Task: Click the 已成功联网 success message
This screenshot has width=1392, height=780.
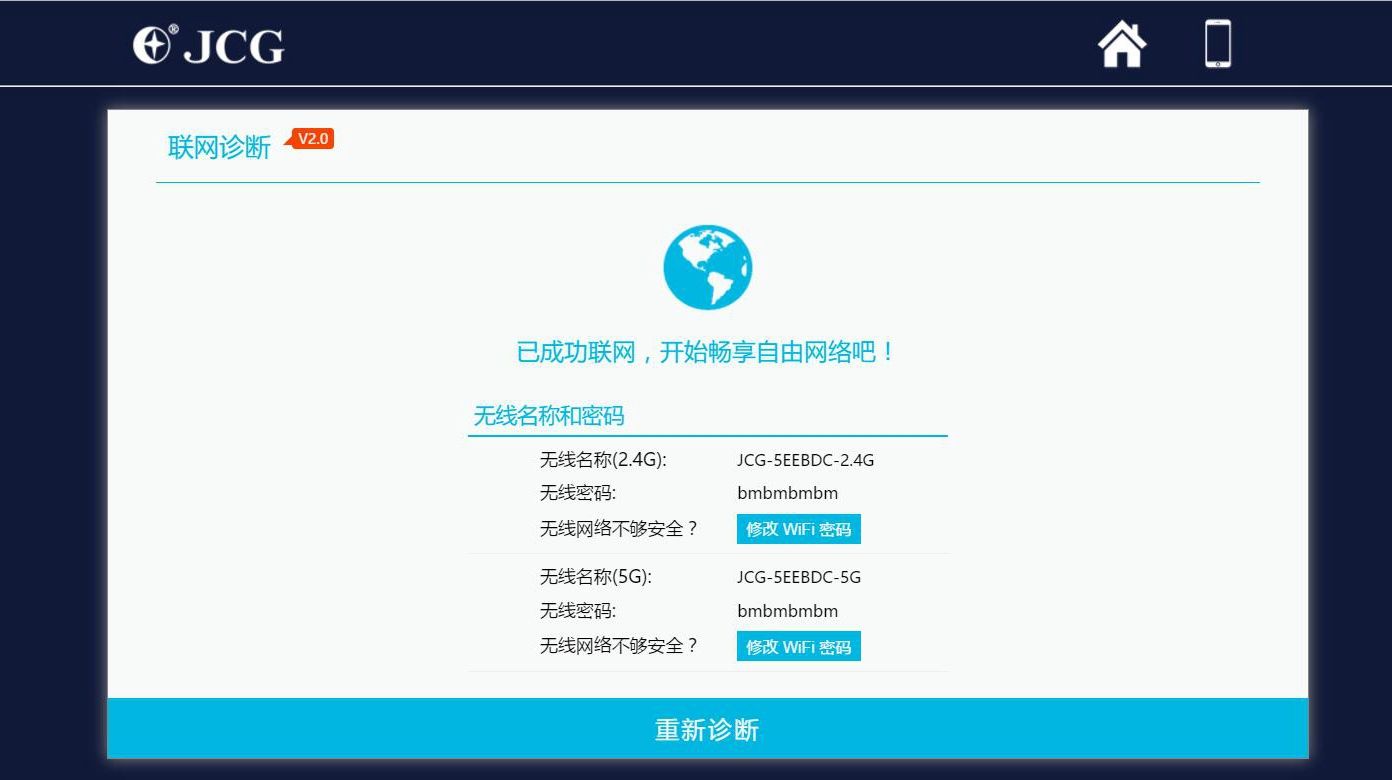Action: coord(707,352)
